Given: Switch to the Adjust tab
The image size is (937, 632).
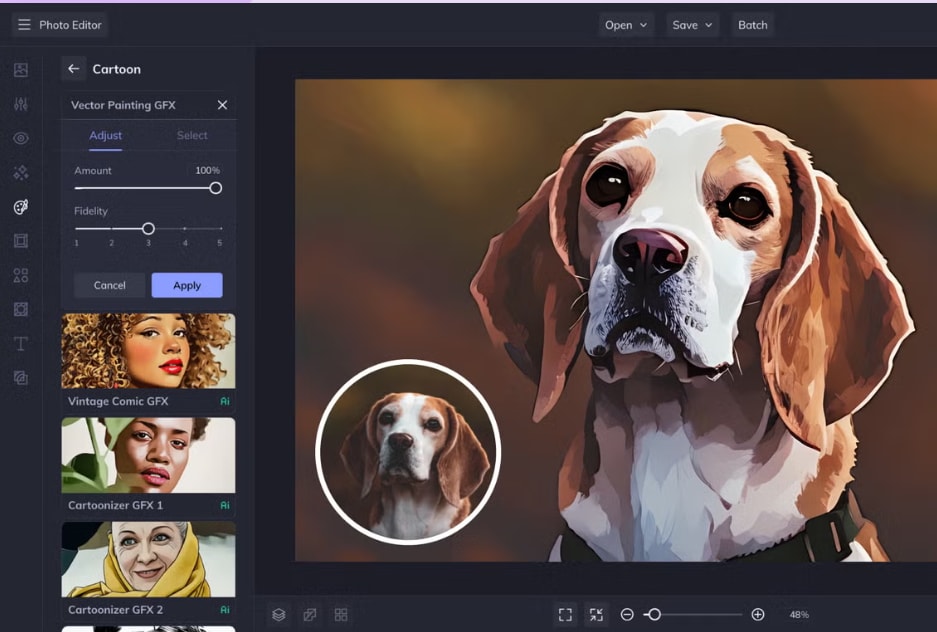Looking at the screenshot, I should coord(105,136).
